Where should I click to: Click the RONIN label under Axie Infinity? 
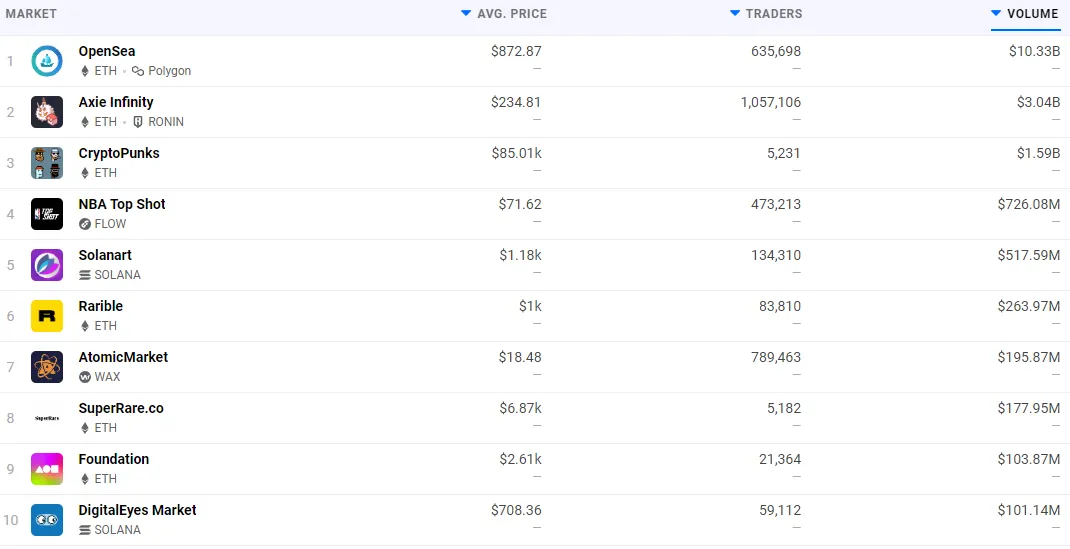click(x=166, y=122)
